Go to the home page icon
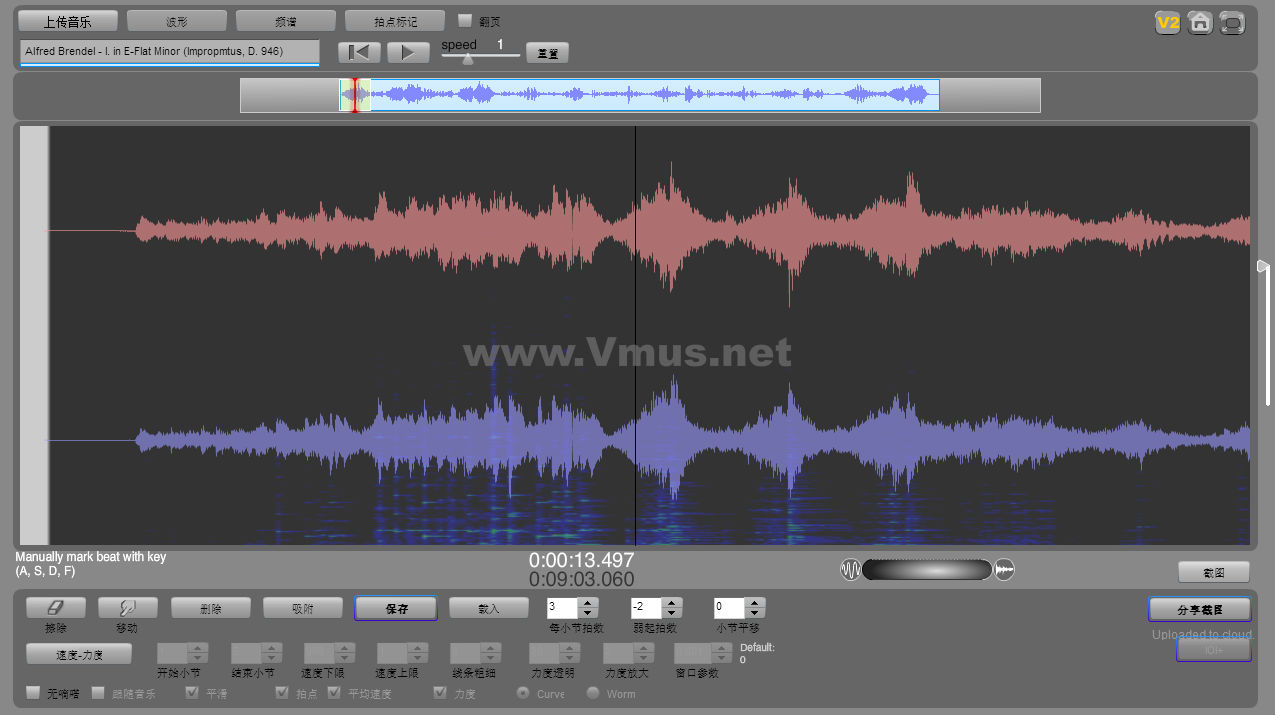The height and width of the screenshot is (715, 1275). (1200, 23)
